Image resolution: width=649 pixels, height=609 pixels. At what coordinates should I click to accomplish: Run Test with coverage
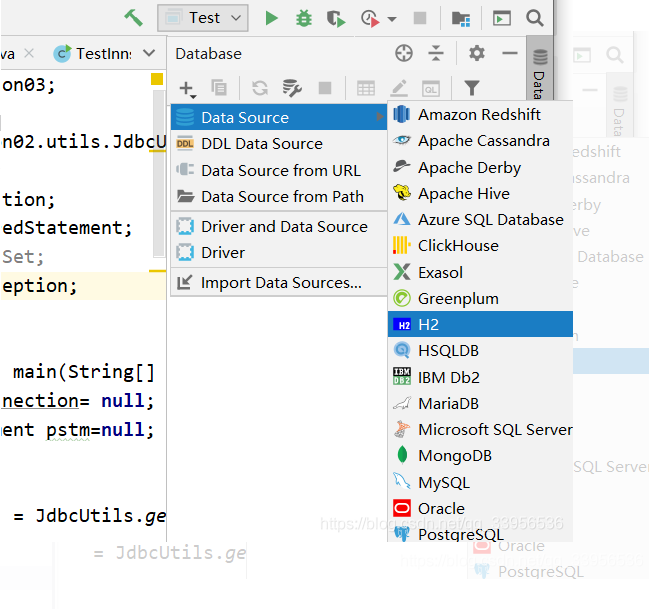pos(336,18)
